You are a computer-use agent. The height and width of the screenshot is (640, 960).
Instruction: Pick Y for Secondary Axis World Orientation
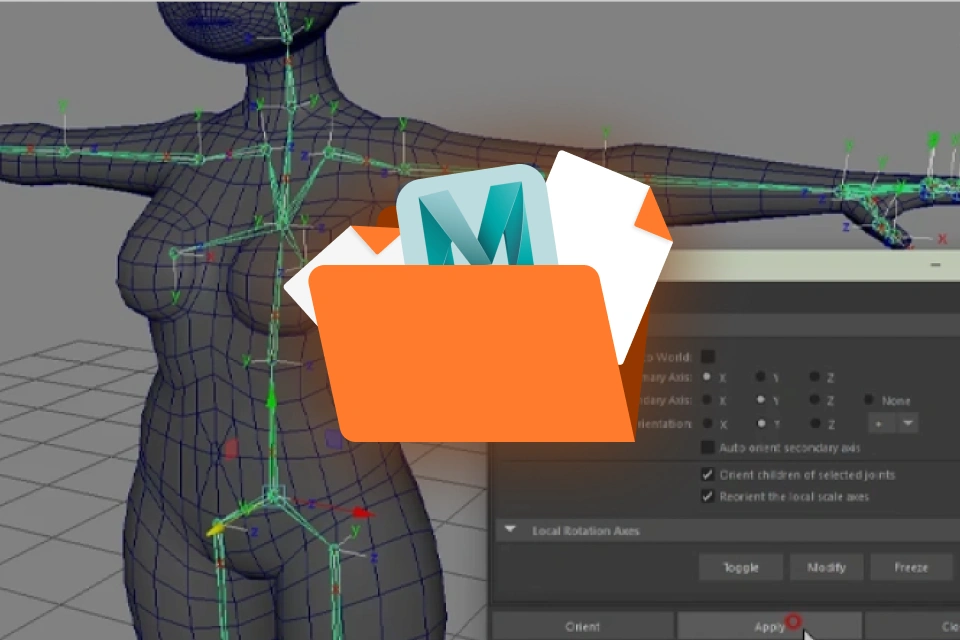760,423
